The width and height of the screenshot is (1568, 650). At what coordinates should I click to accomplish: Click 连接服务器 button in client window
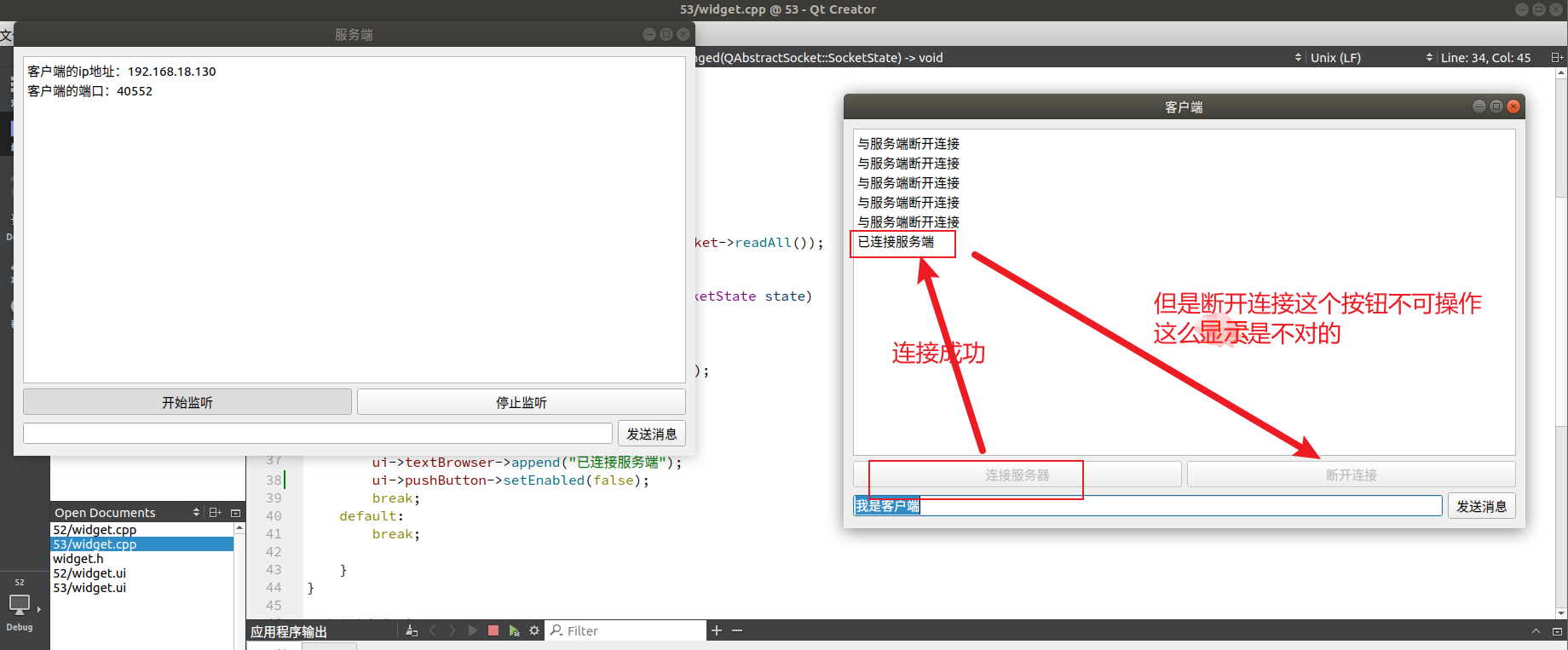pos(1017,475)
